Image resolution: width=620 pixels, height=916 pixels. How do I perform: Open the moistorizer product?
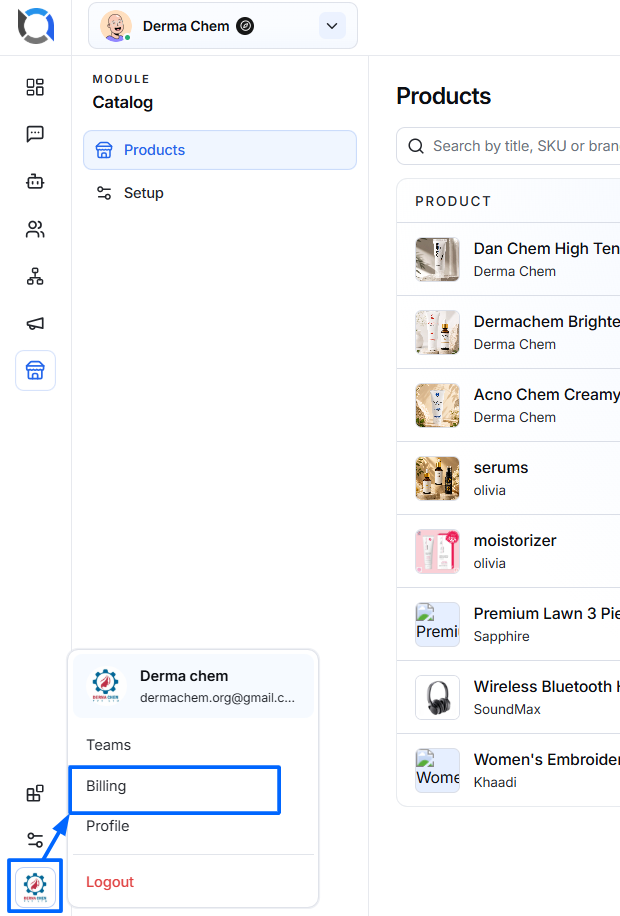coord(508,551)
